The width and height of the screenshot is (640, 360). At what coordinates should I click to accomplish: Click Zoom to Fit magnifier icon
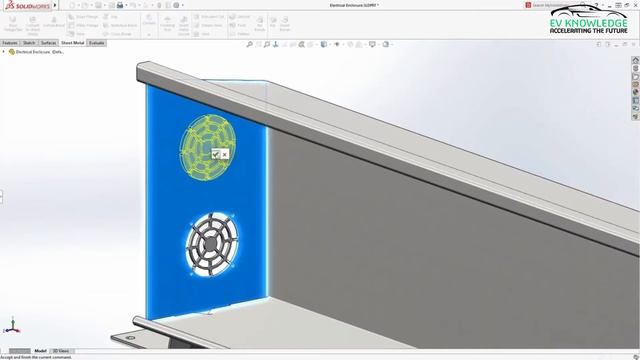[249, 44]
